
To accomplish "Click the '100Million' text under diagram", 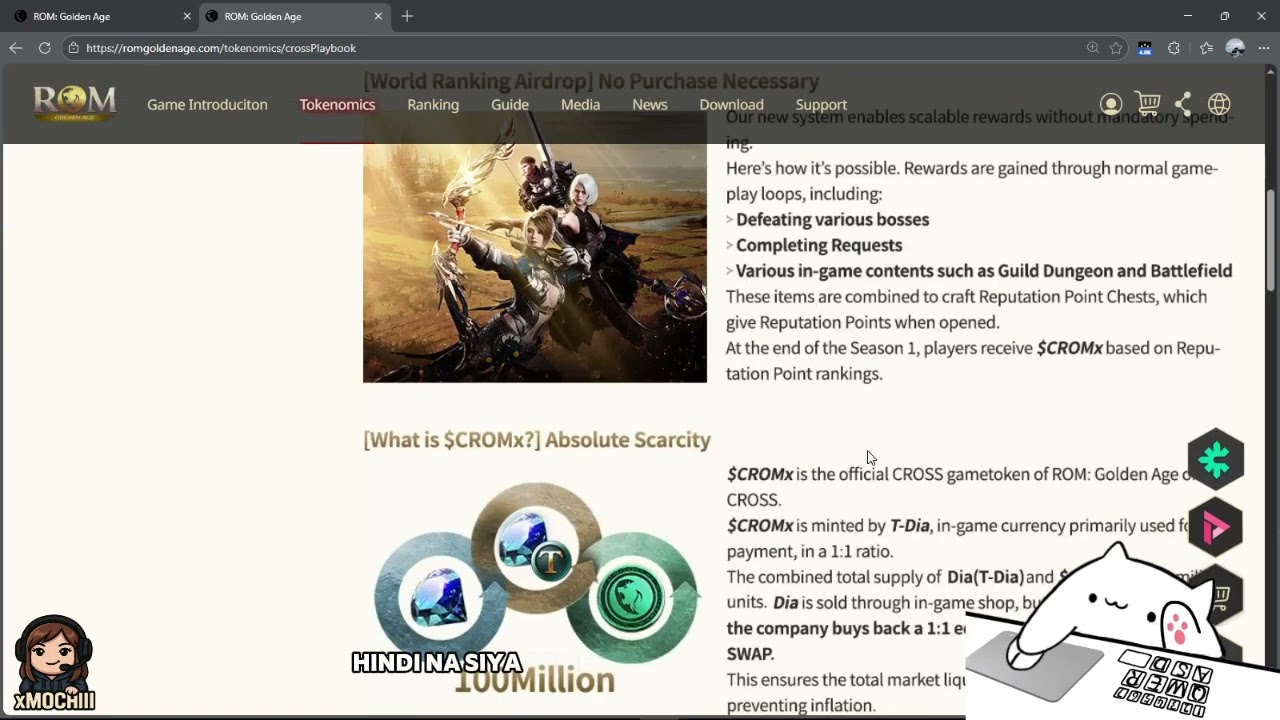I will (535, 681).
